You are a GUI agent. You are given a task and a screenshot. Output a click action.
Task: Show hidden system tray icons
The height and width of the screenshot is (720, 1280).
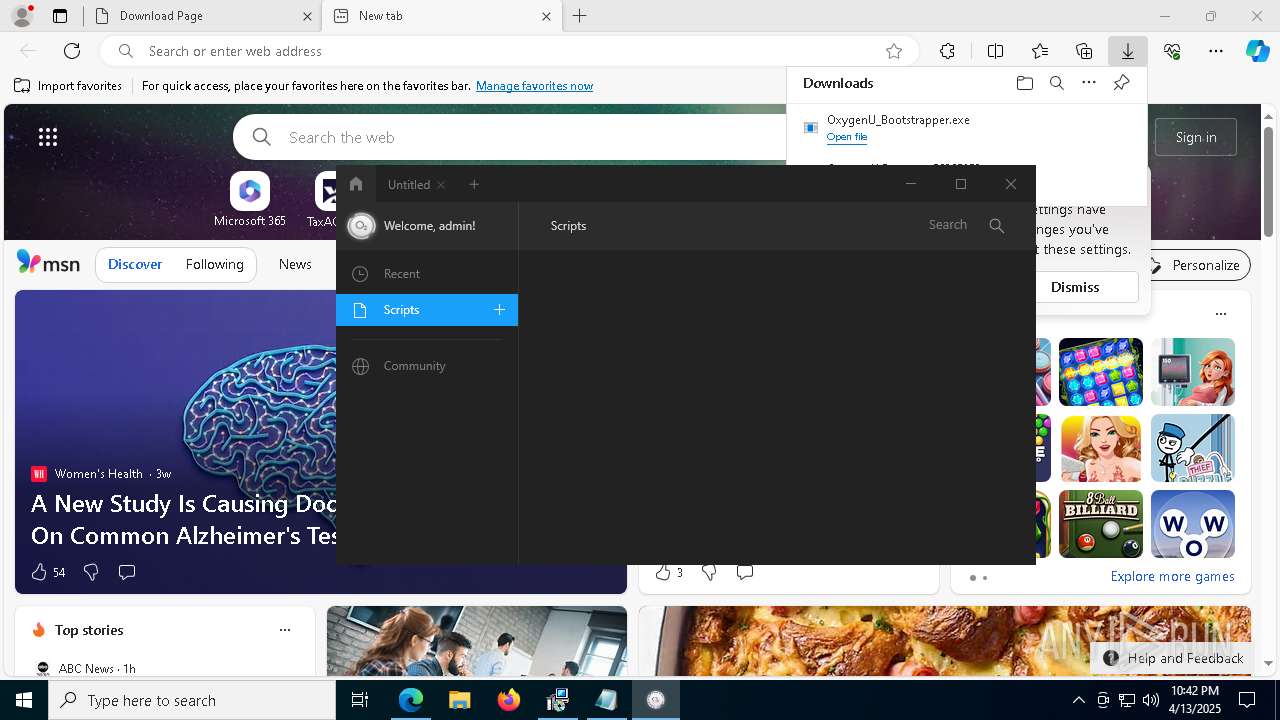coord(1078,700)
